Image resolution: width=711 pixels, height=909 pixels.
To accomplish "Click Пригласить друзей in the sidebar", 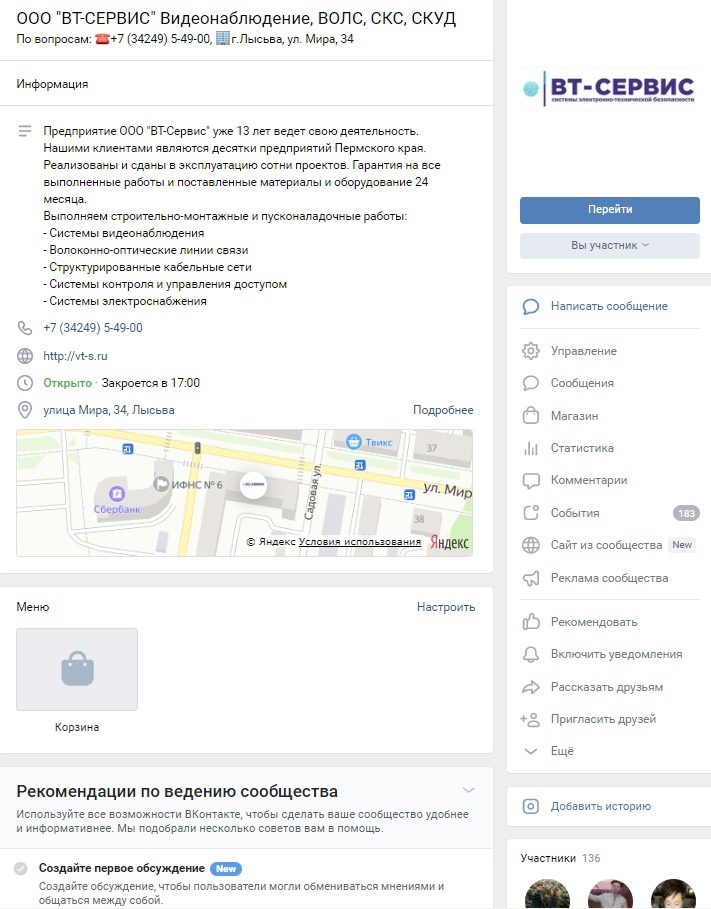I will 603,719.
